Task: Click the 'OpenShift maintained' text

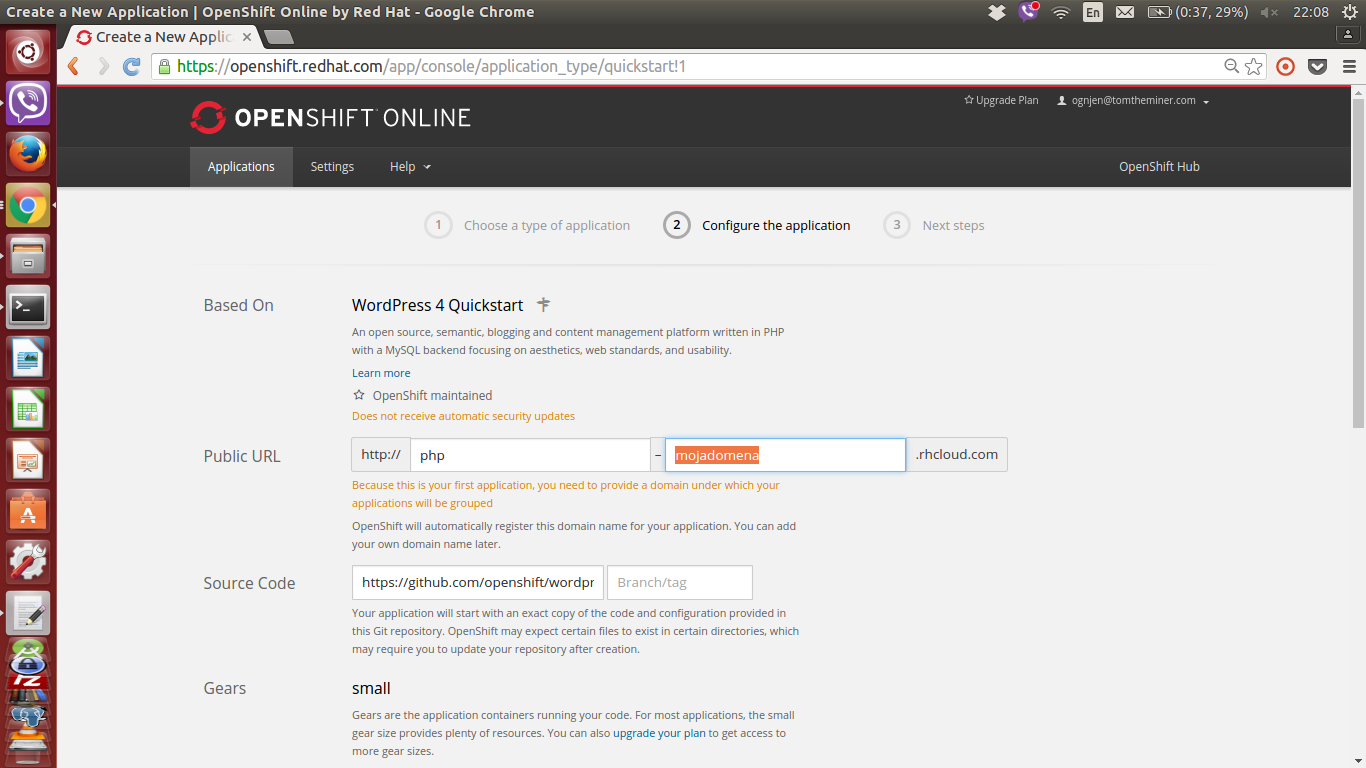Action: pyautogui.click(x=432, y=395)
